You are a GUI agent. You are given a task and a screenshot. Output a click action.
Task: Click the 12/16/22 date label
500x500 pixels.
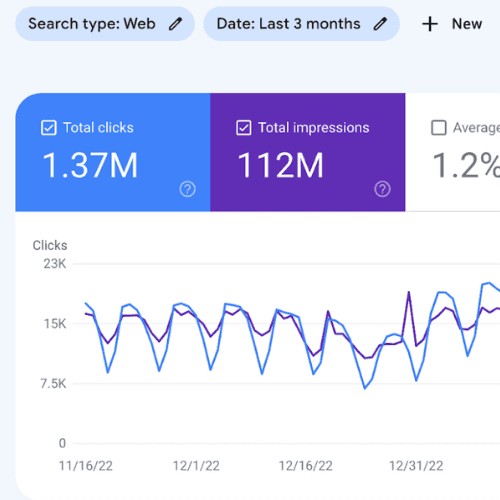pos(306,466)
